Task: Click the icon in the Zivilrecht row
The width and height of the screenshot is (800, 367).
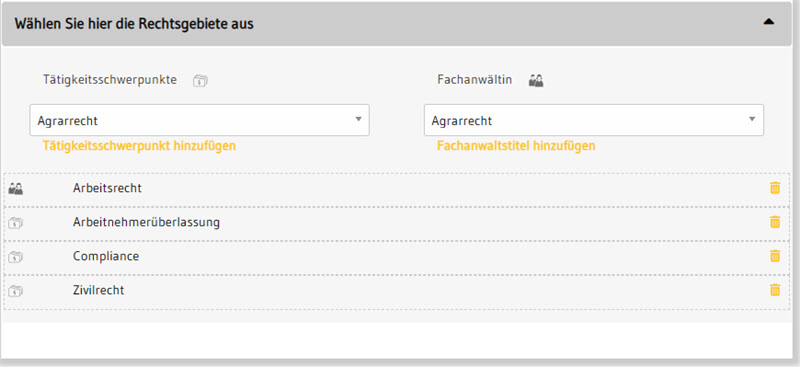Action: tap(16, 291)
